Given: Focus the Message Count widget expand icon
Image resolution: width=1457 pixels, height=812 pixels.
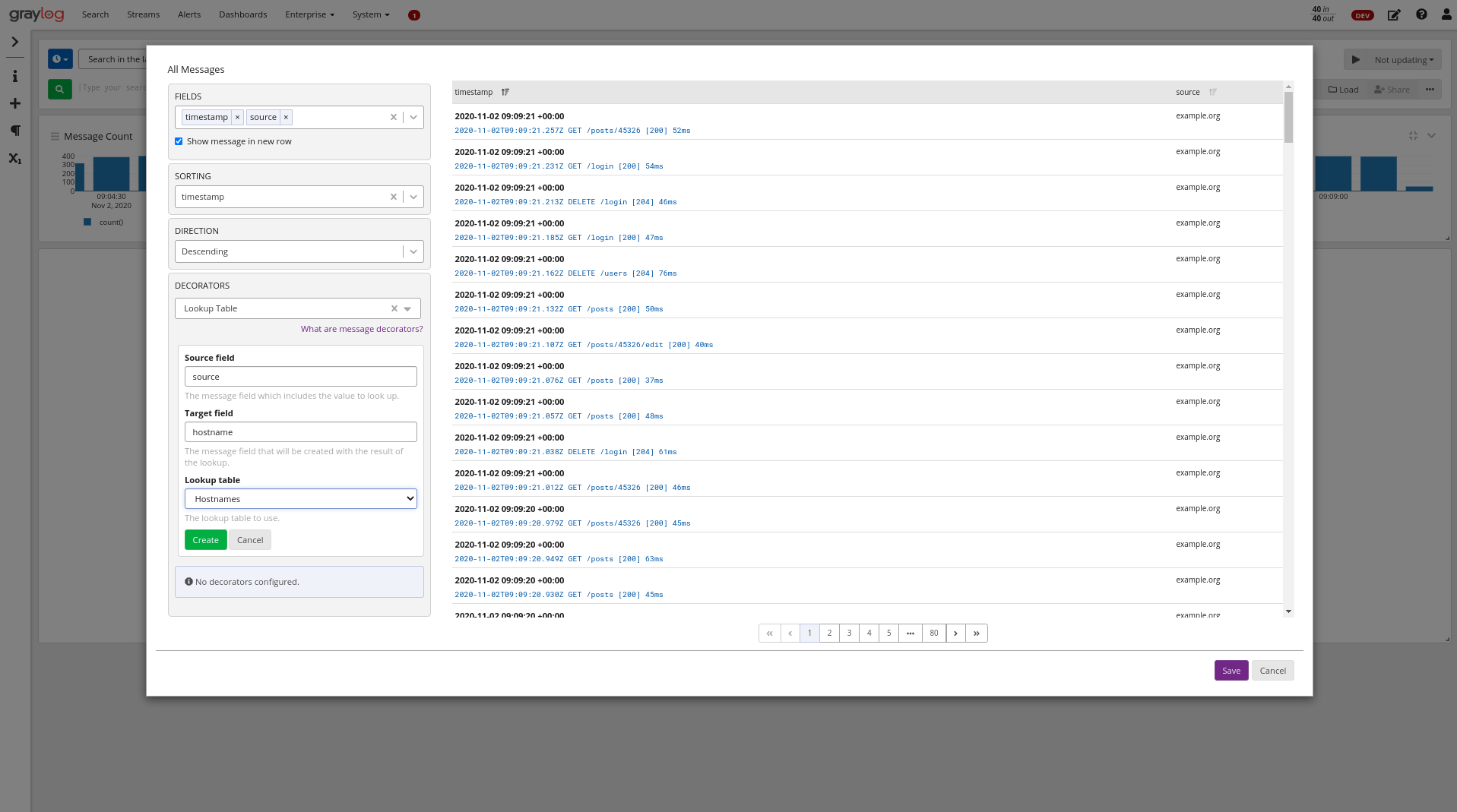Looking at the screenshot, I should (1413, 134).
